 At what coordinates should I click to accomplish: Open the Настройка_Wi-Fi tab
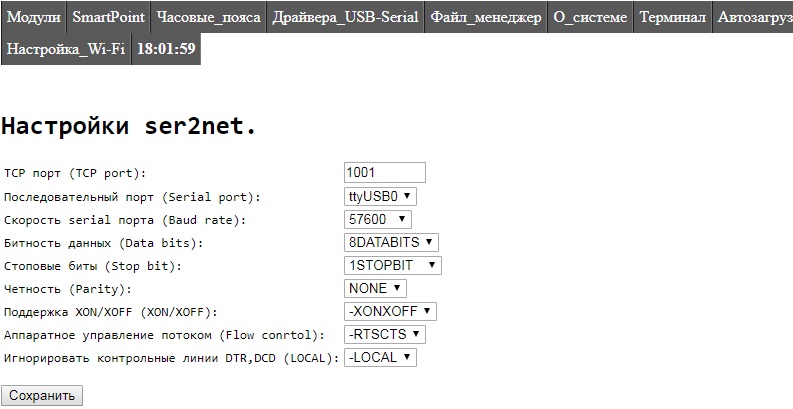(66, 48)
